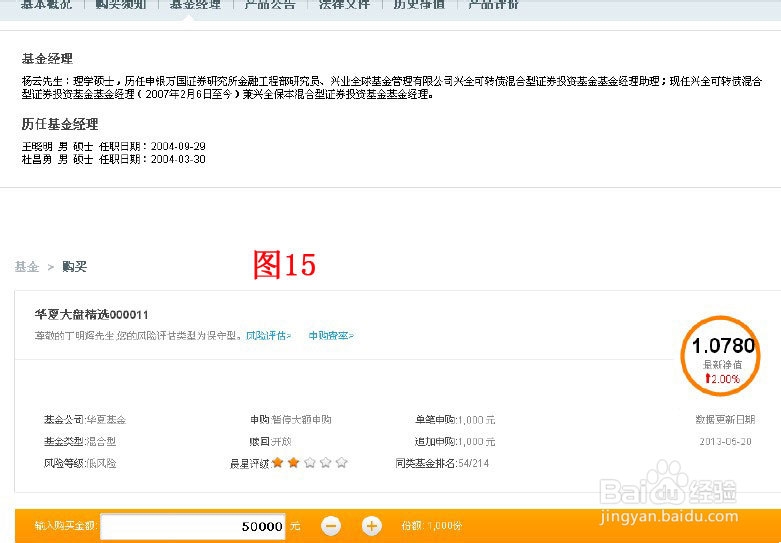Screen dimensions: 781x543
Task: Click fund title 华夏大盘精选000011
Action: tap(92, 315)
